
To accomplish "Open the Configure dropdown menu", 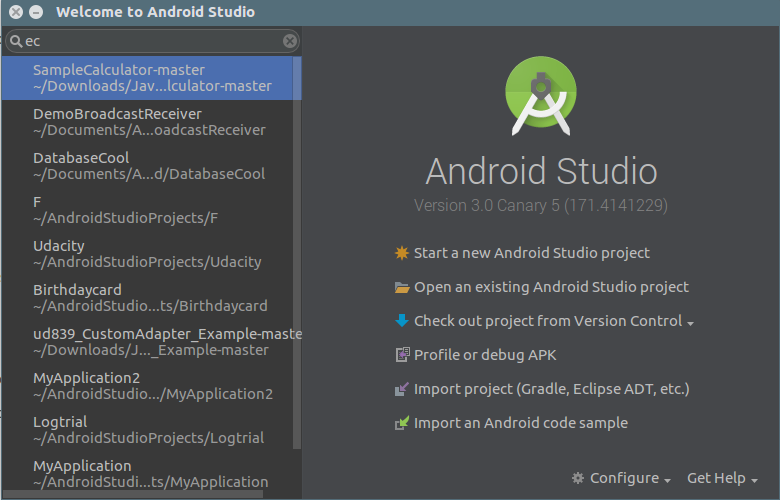I will tap(630, 478).
